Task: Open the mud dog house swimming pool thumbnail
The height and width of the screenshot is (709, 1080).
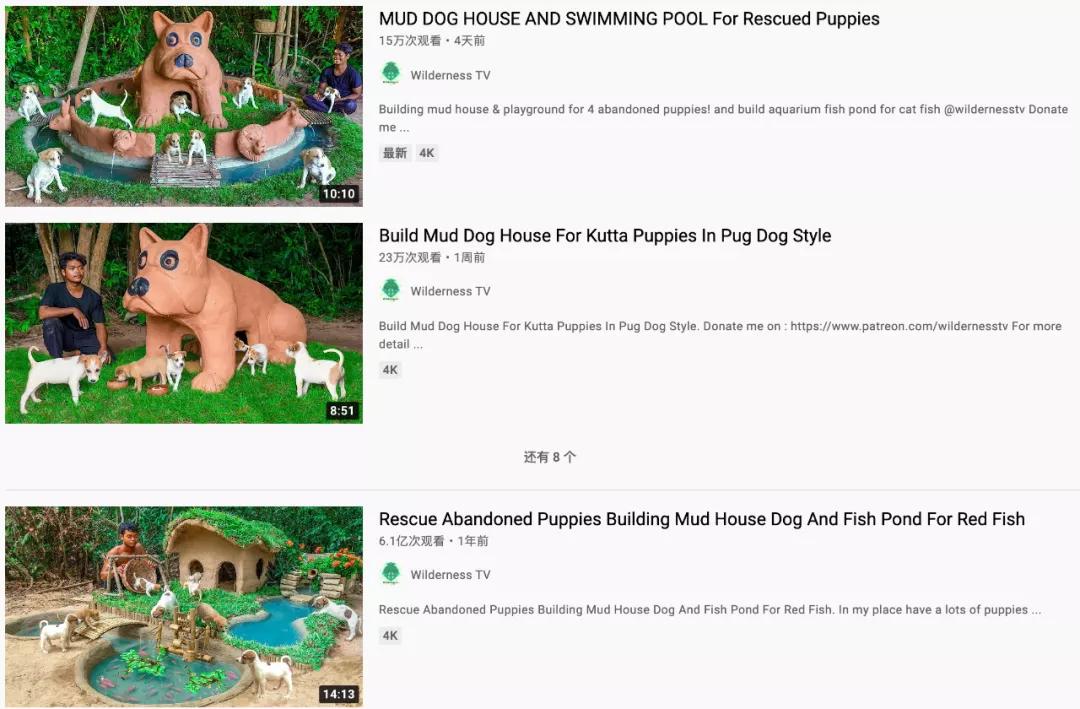Action: tap(184, 106)
